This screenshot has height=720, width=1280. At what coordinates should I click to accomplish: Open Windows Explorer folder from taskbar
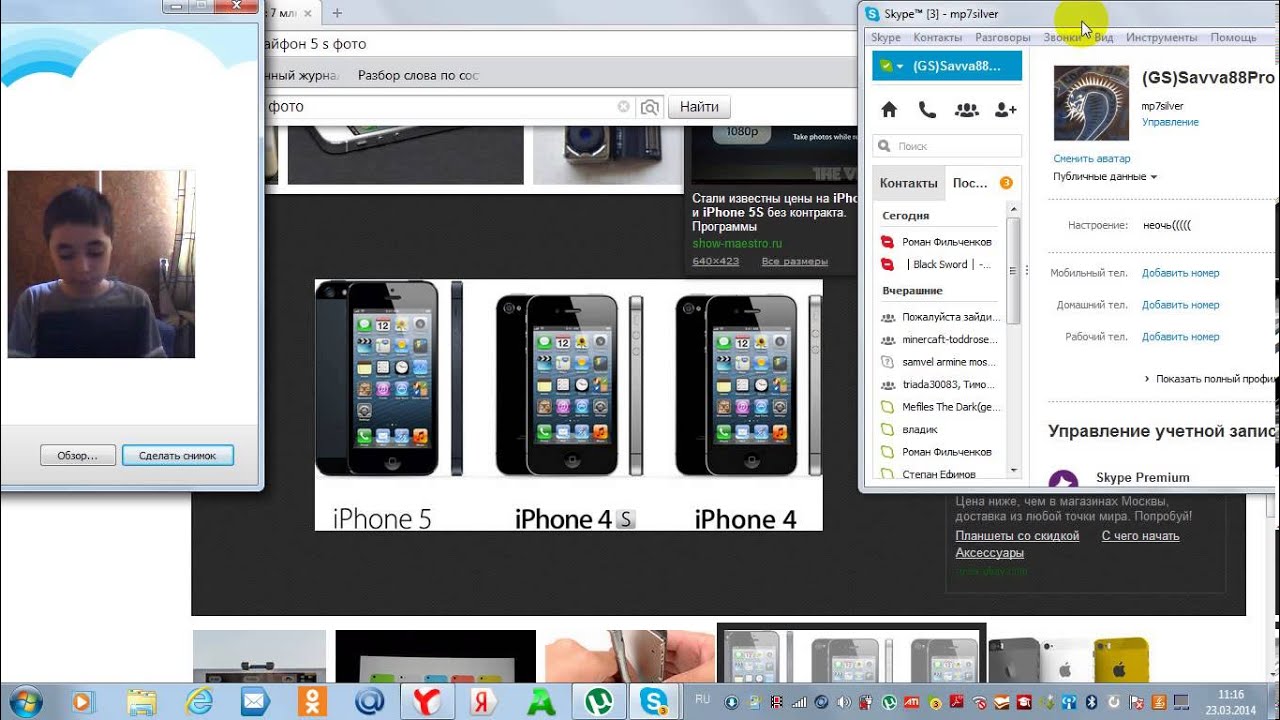(141, 702)
